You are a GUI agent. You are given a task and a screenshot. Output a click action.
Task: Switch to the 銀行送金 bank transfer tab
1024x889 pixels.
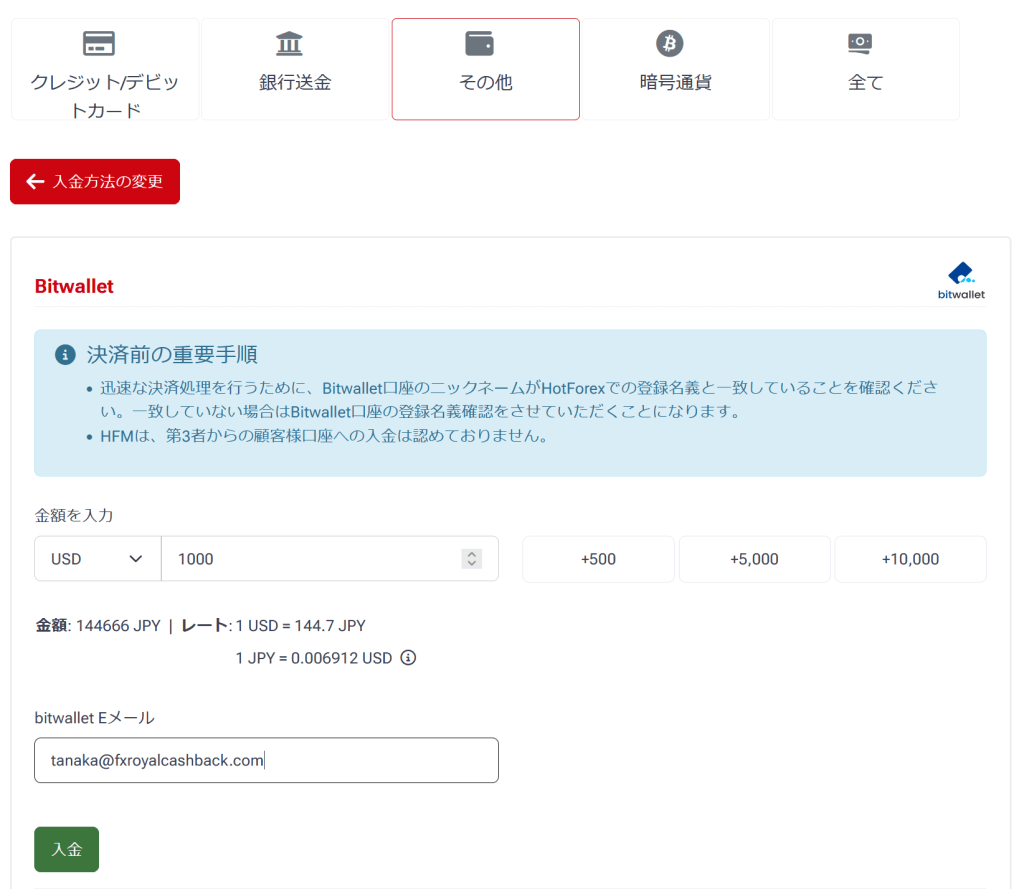pos(295,69)
